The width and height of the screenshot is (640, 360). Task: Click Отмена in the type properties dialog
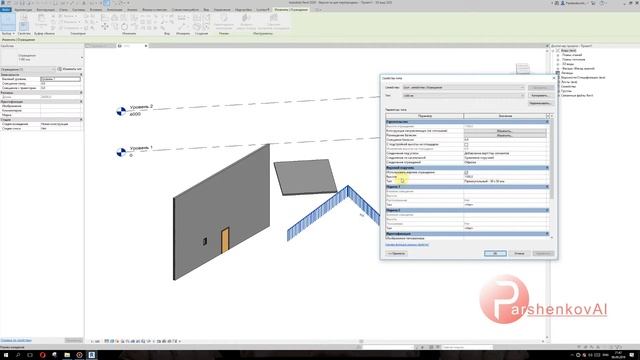coord(519,253)
